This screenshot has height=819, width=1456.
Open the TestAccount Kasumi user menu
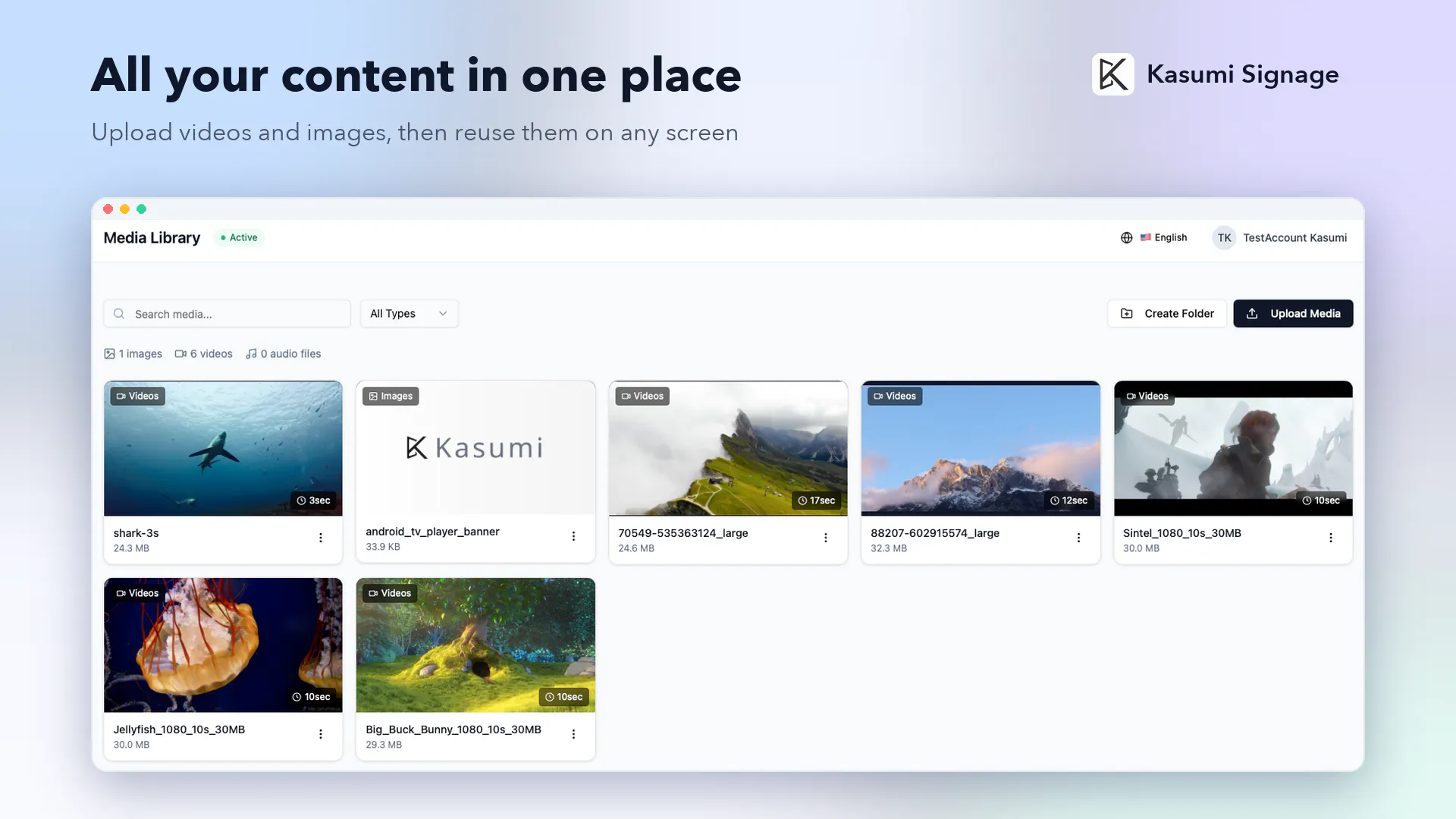pos(1279,237)
